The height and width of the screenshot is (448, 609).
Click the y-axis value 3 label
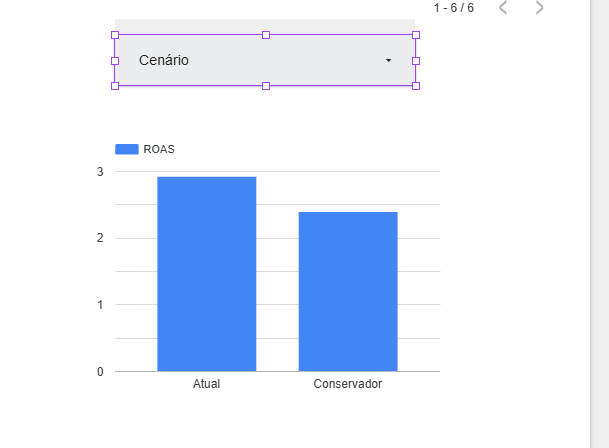[100, 172]
